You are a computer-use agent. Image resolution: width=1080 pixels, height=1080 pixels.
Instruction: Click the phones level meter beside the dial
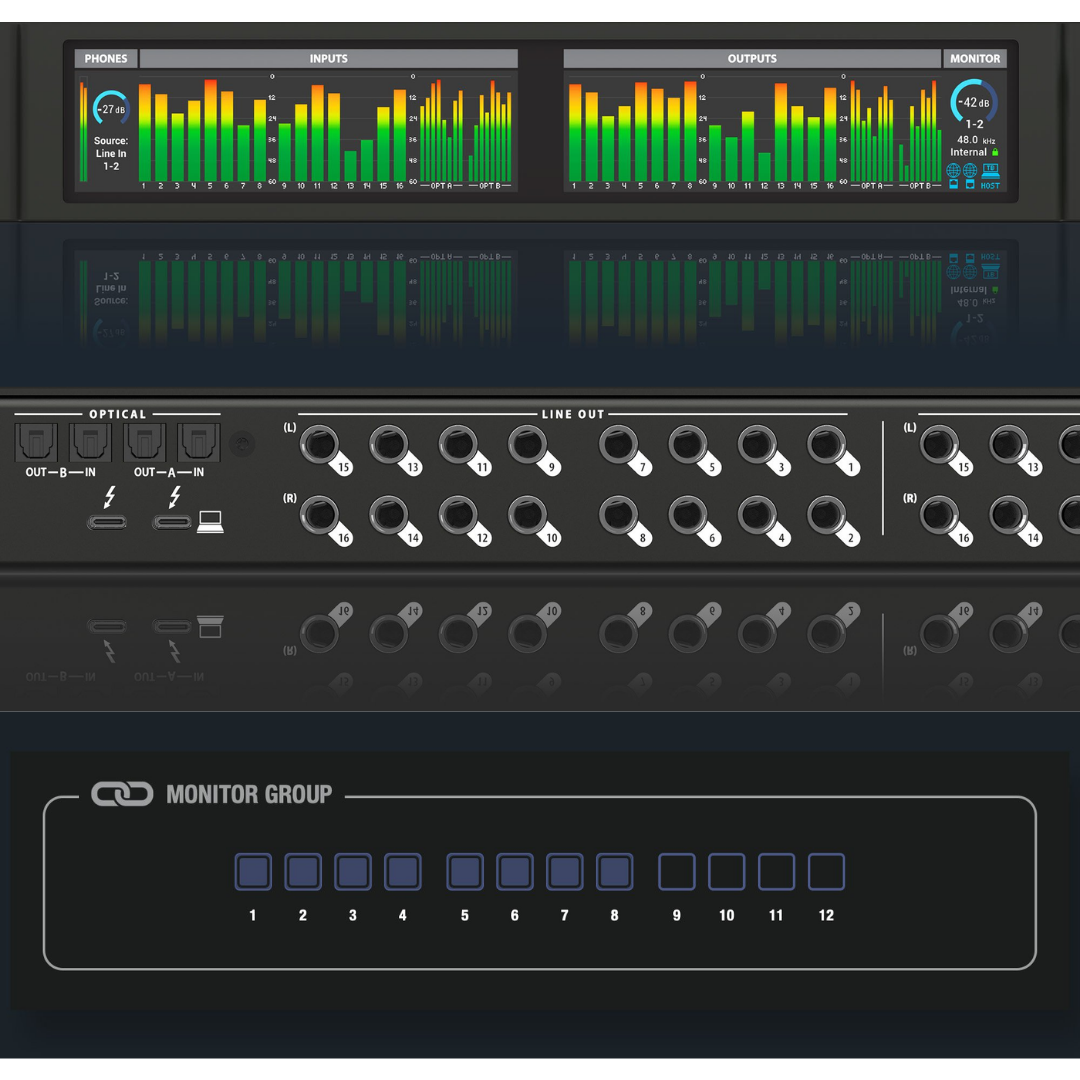(x=83, y=129)
